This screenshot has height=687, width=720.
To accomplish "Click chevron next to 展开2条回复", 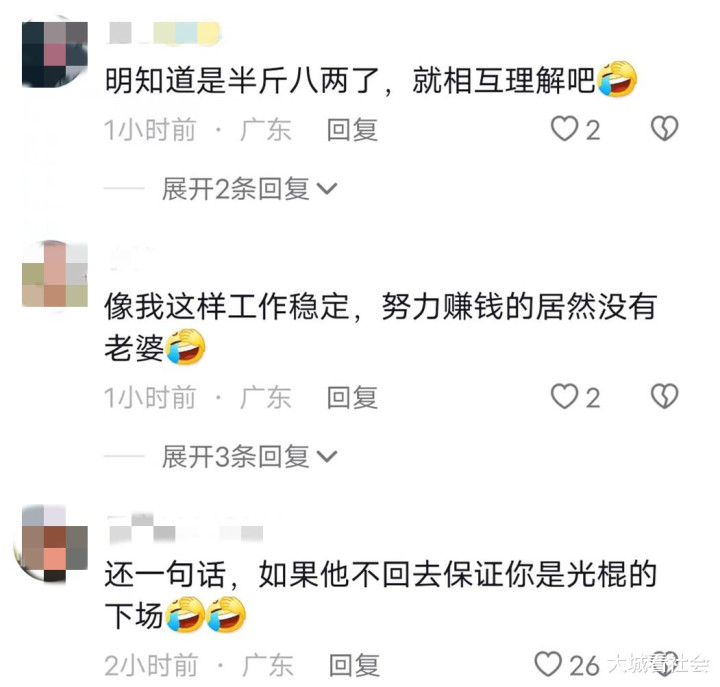I will pos(327,189).
